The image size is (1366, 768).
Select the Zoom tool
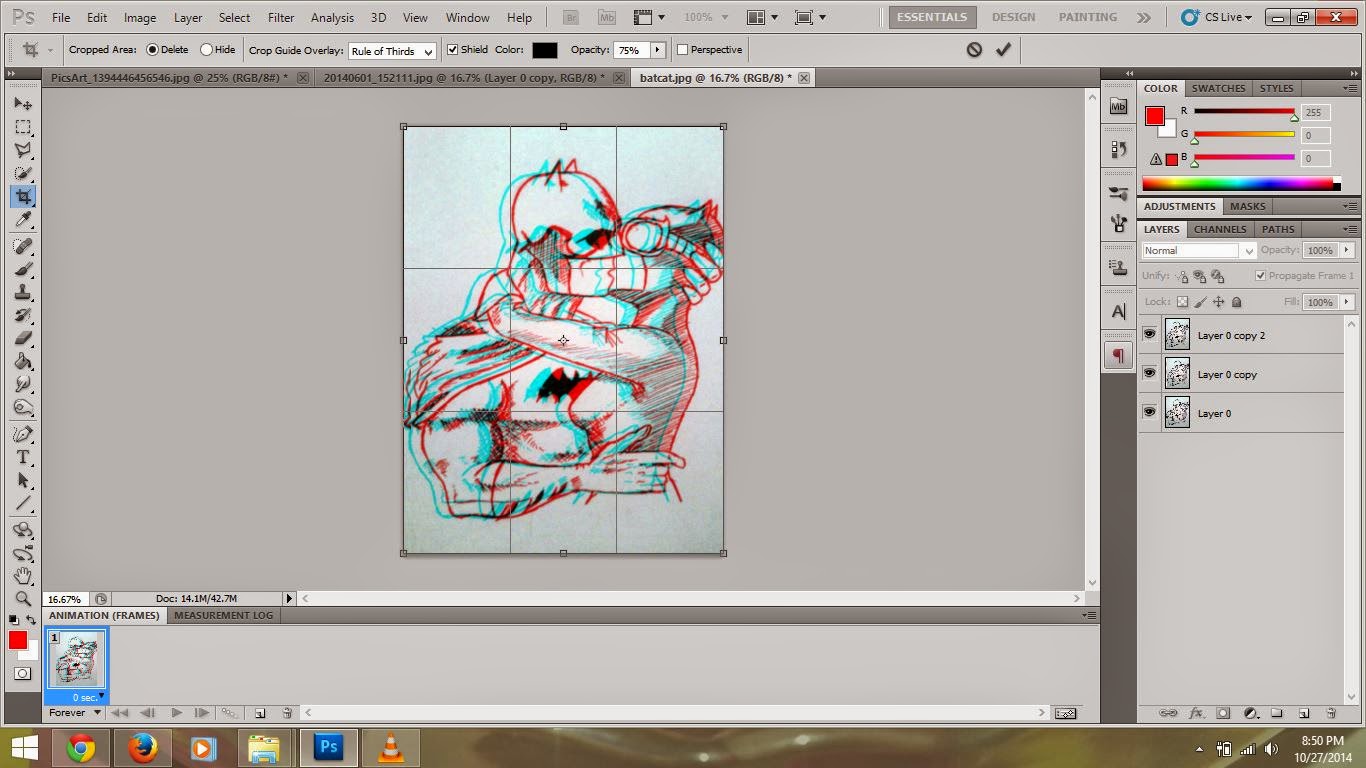point(23,599)
